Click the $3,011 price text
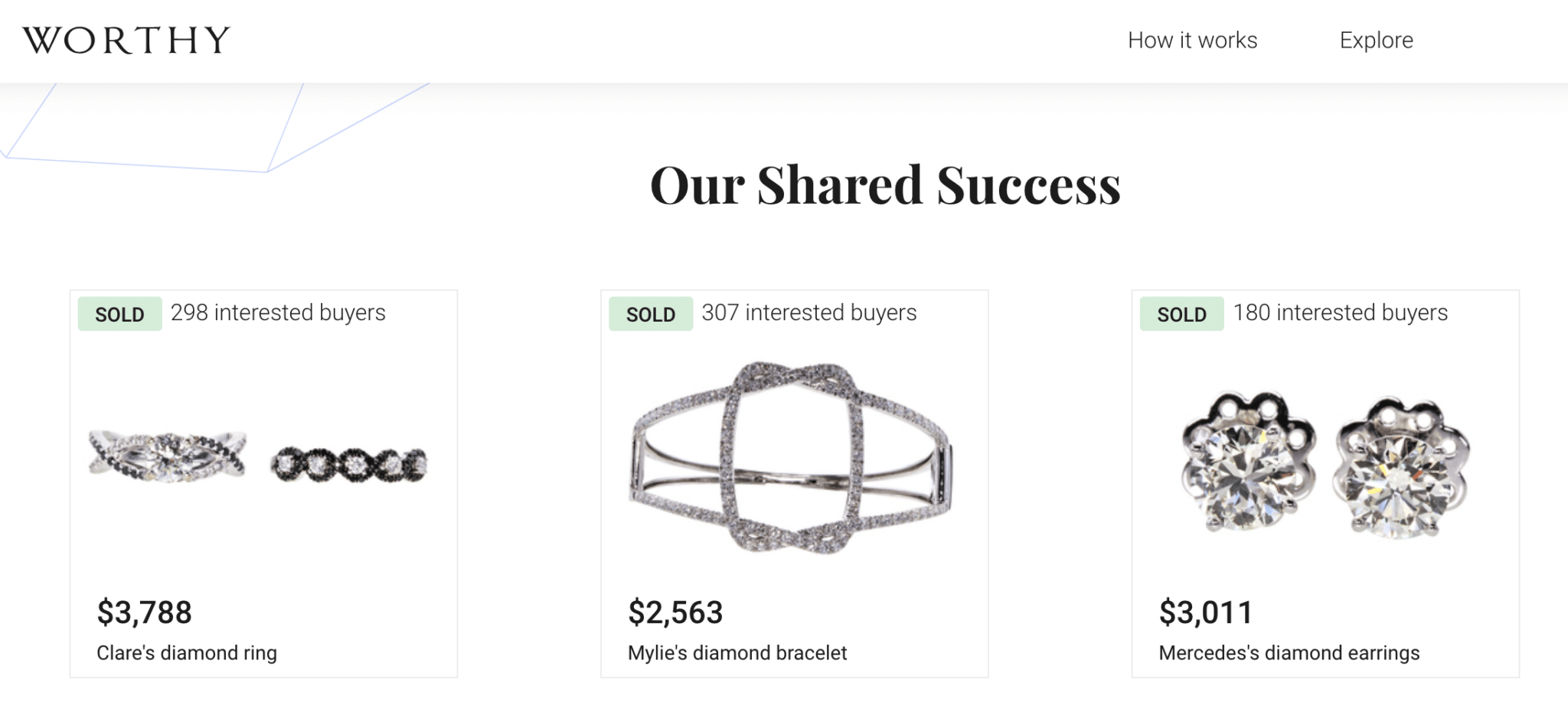This screenshot has height=719, width=1568. [x=1205, y=613]
